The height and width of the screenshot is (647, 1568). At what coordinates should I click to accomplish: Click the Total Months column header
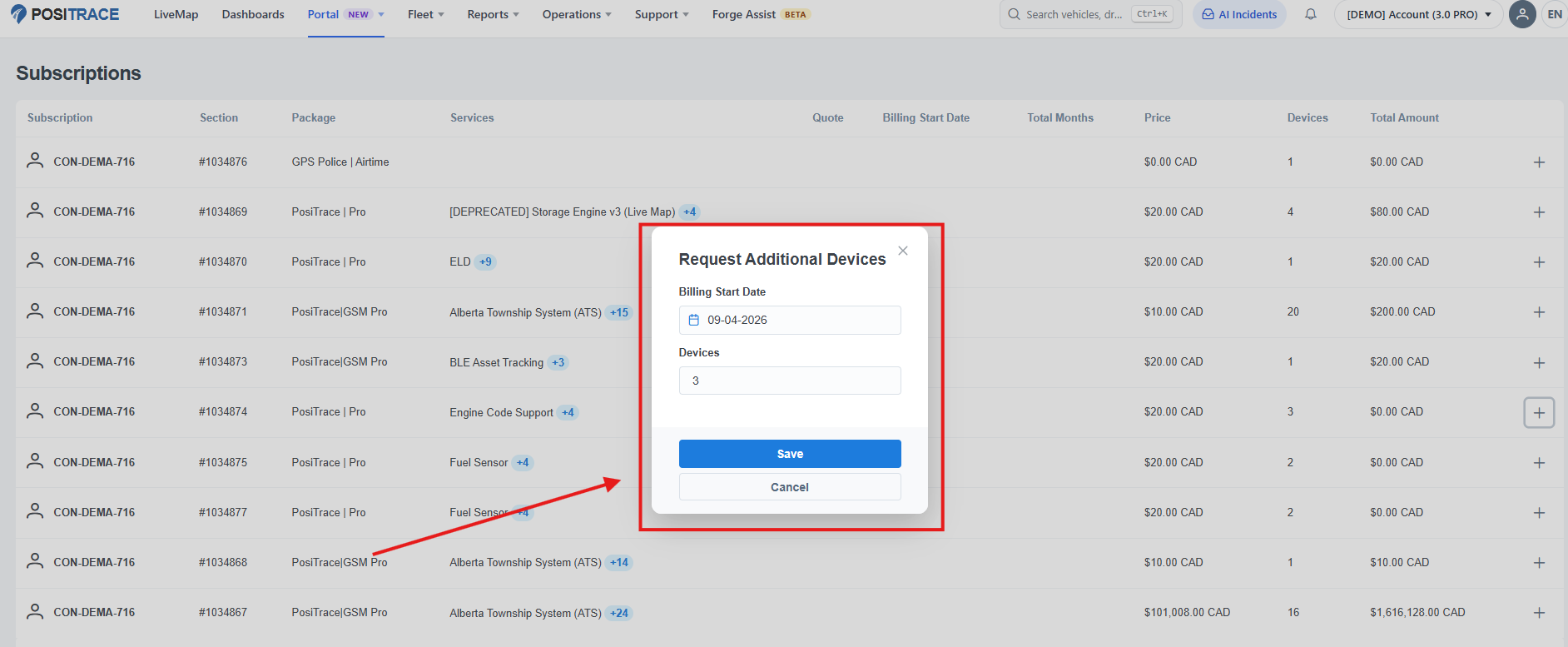[1060, 118]
